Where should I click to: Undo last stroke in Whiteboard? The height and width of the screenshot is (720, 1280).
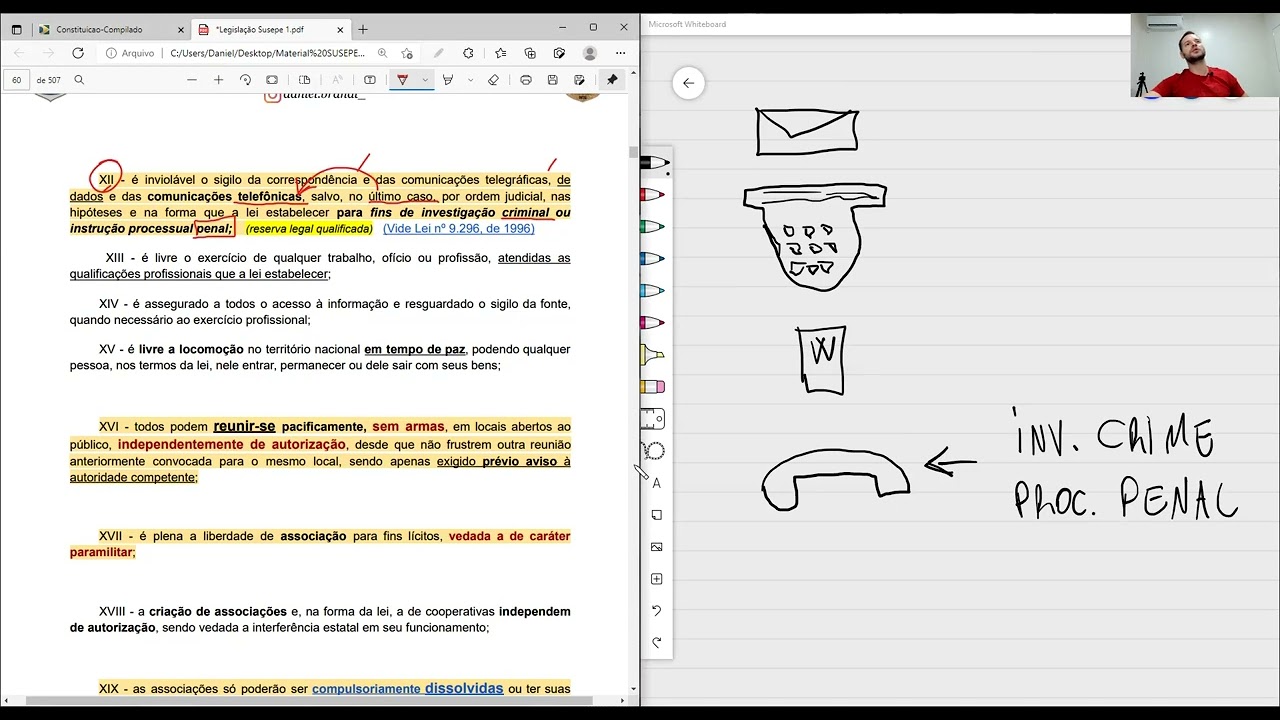click(656, 611)
